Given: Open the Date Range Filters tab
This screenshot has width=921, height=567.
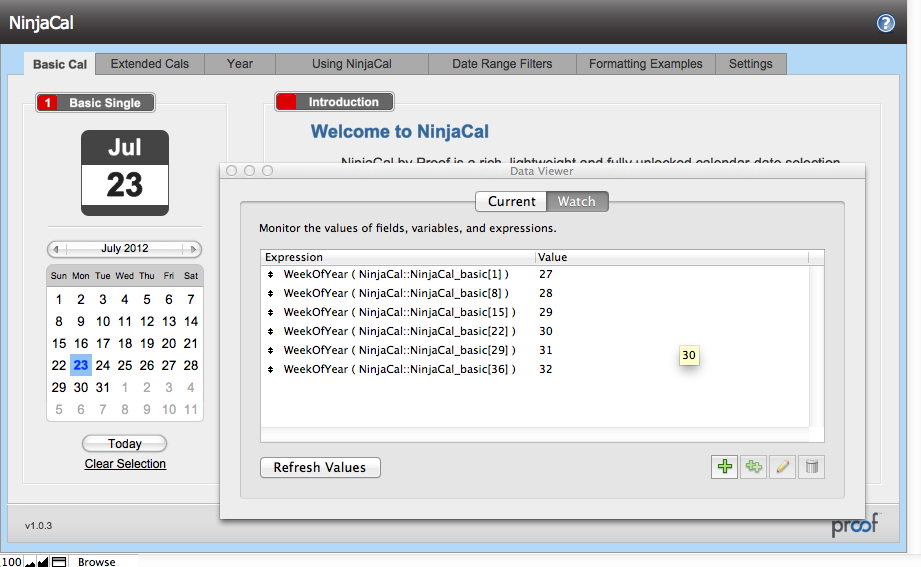Looking at the screenshot, I should pyautogui.click(x=502, y=63).
